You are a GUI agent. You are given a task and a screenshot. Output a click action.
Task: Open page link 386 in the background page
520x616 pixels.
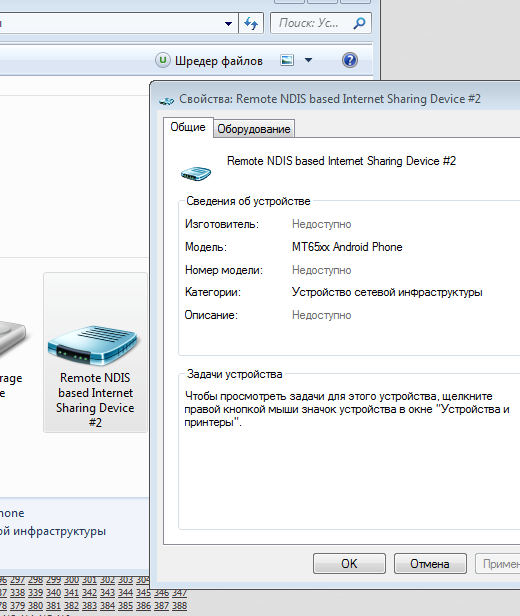point(143,606)
